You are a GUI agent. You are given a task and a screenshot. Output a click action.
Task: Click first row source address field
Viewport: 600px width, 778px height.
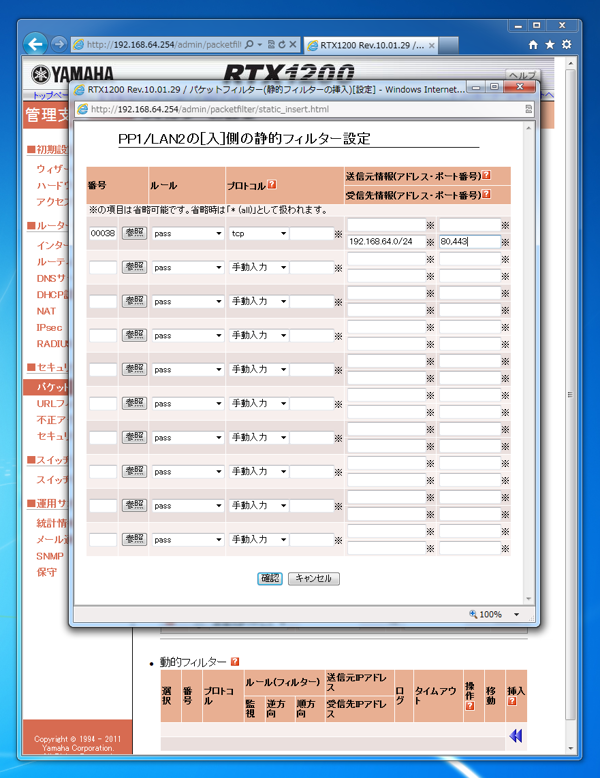point(387,225)
